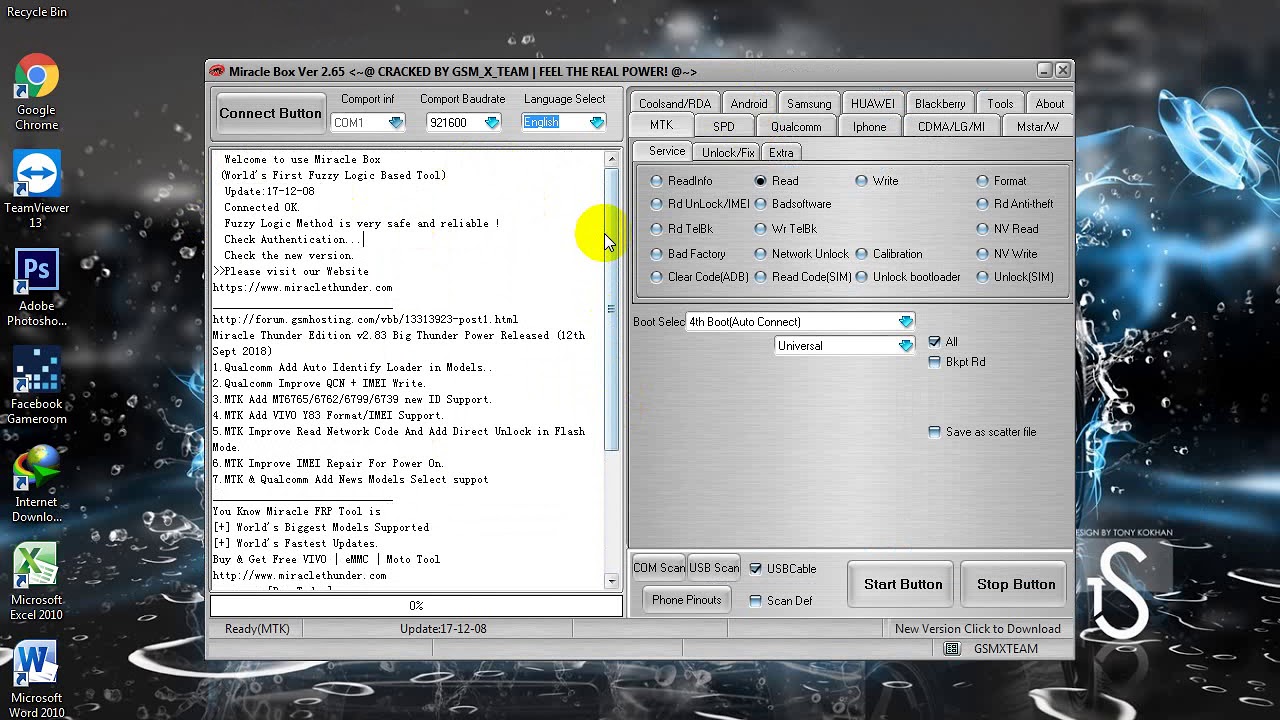Open Internet Download Manager desktop icon

click(36, 484)
